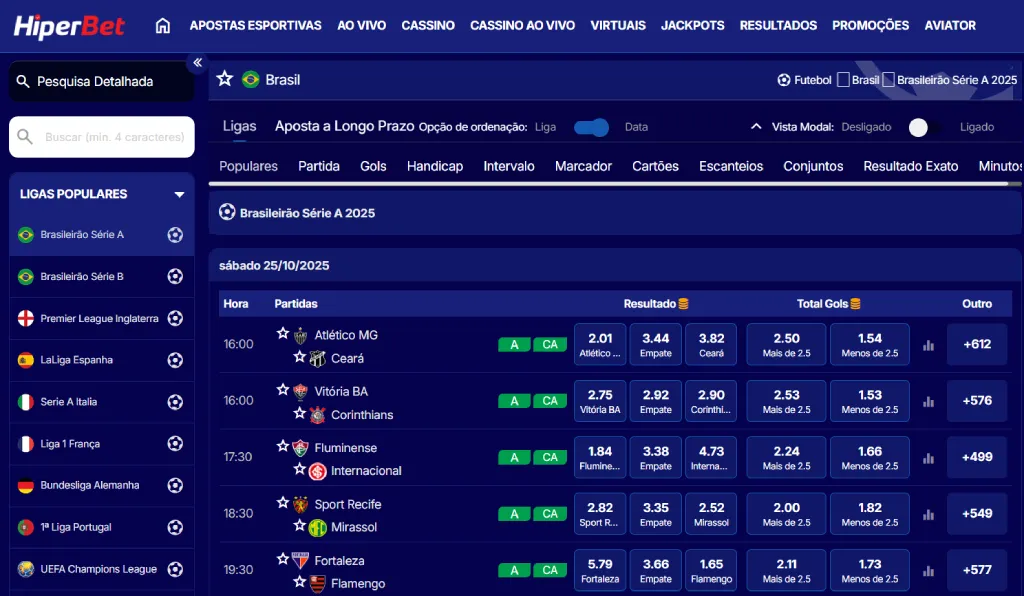The height and width of the screenshot is (596, 1024).
Task: Favorite Sport Recife with star
Action: (283, 503)
